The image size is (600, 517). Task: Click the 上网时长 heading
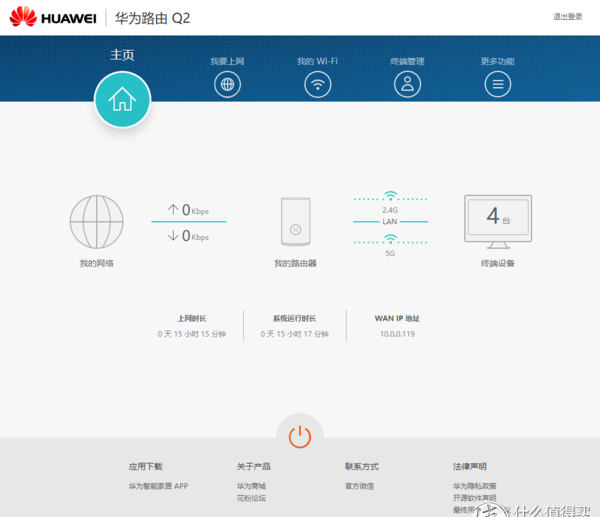pyautogui.click(x=192, y=318)
